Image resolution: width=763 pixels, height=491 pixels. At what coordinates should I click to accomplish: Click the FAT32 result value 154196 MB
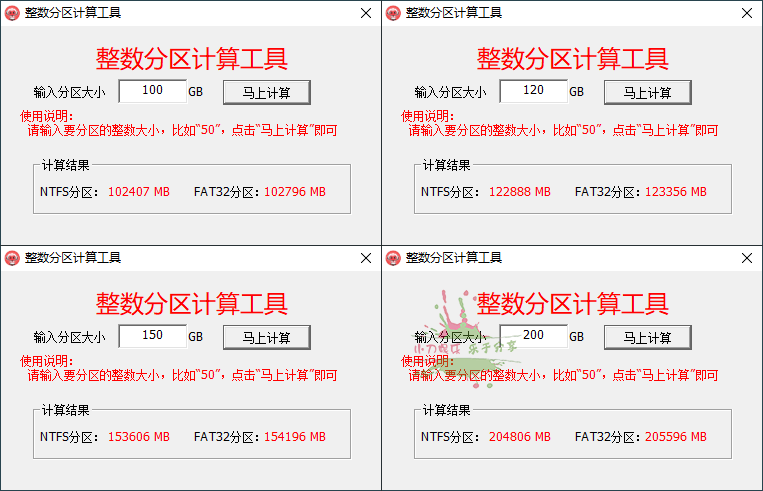tap(294, 437)
